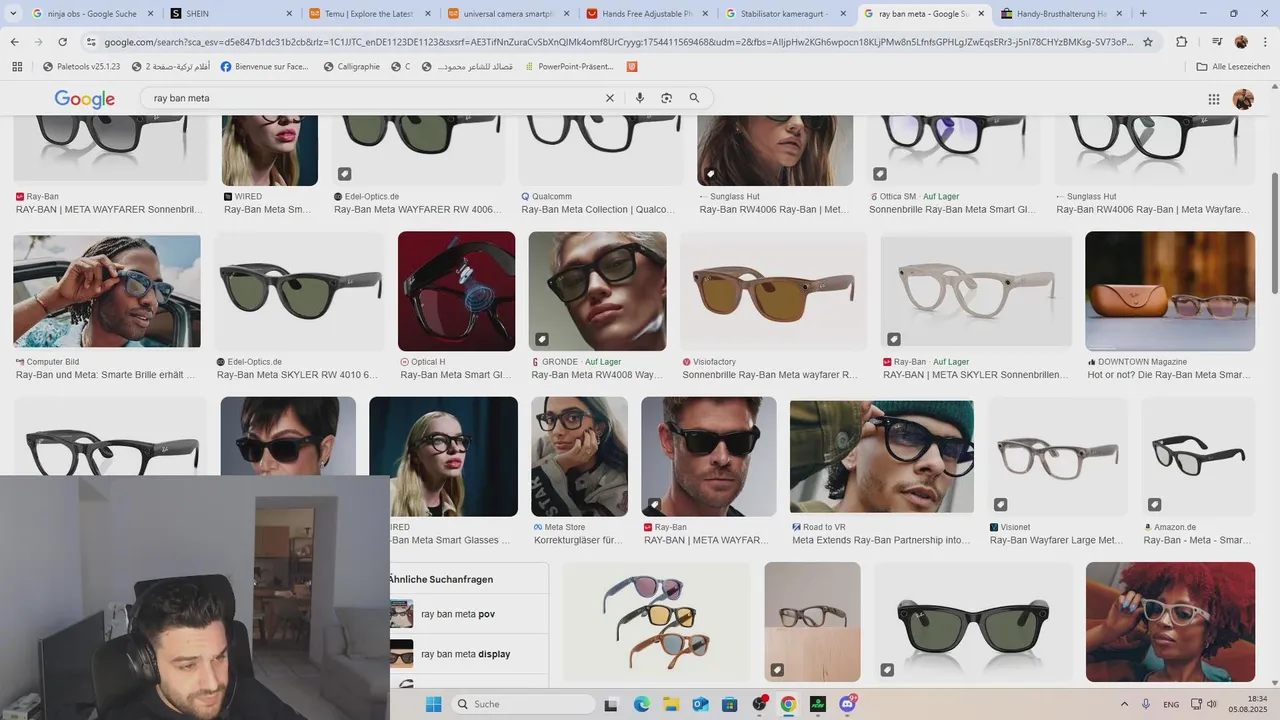
Task: Select related search ray ban meta pov
Action: click(469, 614)
